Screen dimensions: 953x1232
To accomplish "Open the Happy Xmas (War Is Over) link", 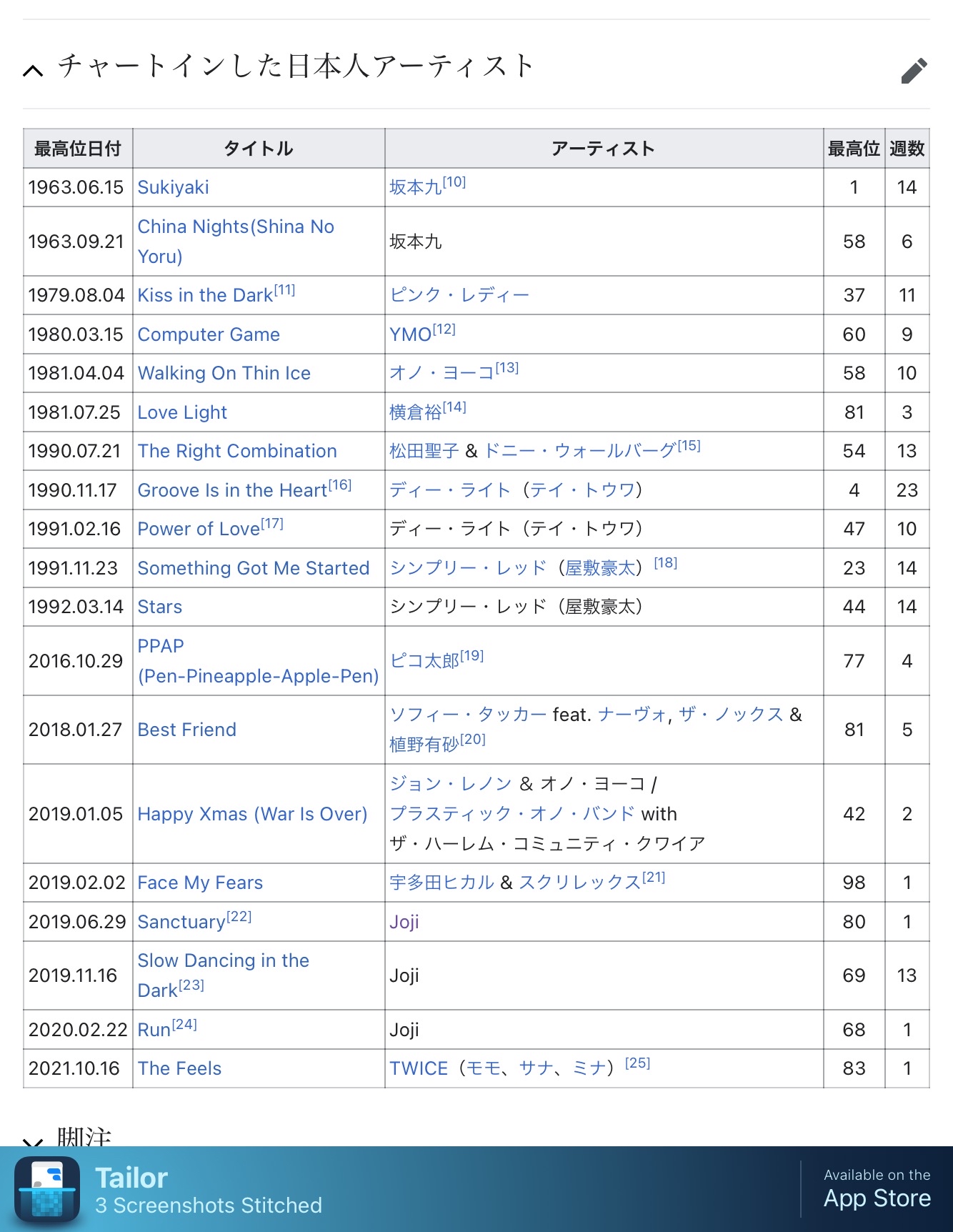I will tap(252, 814).
